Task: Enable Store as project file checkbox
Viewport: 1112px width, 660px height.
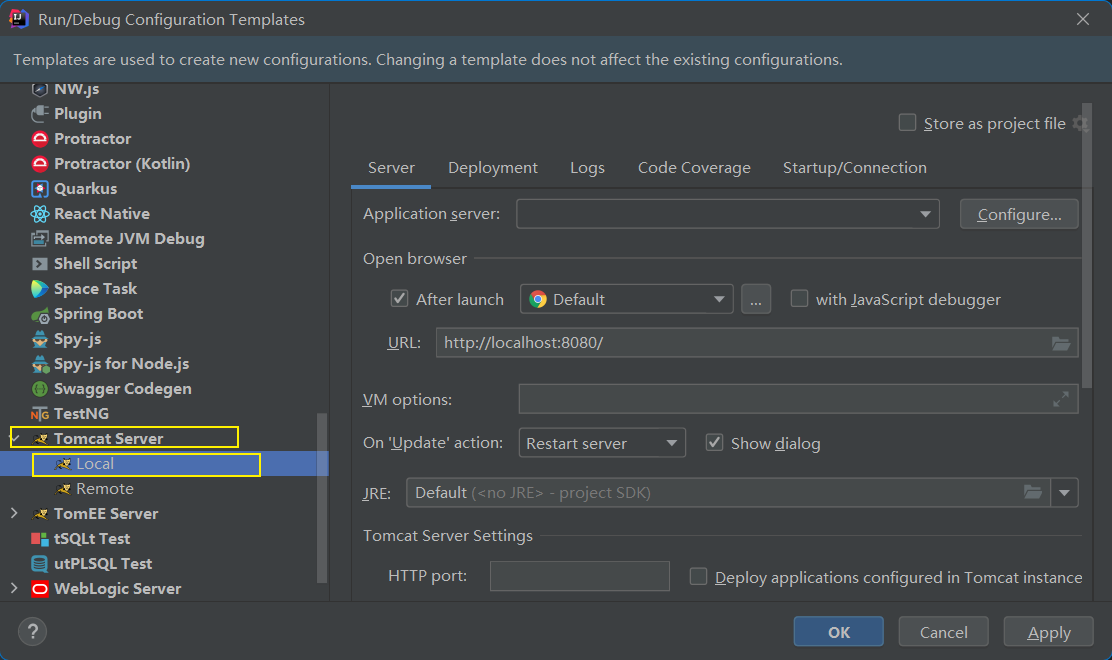Action: (907, 123)
